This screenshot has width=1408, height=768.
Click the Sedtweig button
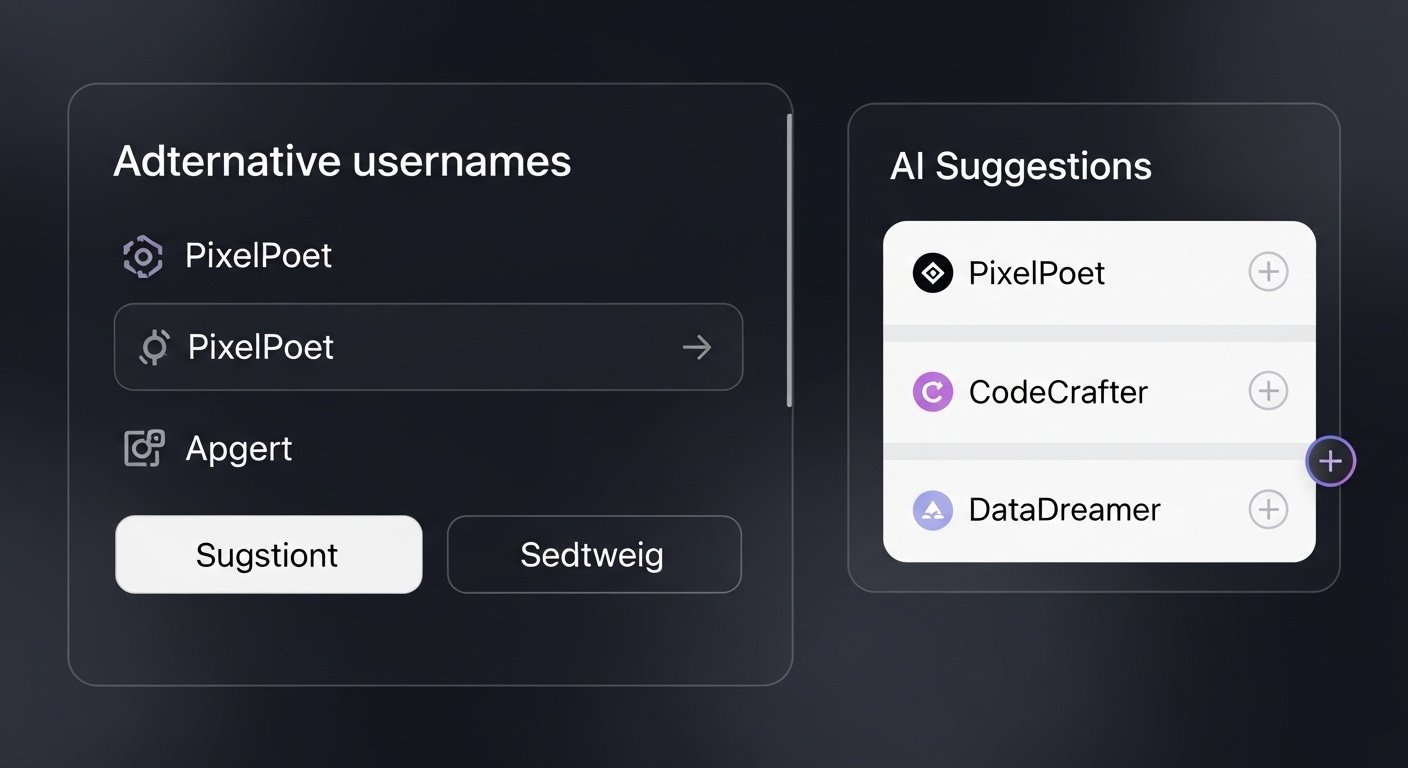[594, 554]
